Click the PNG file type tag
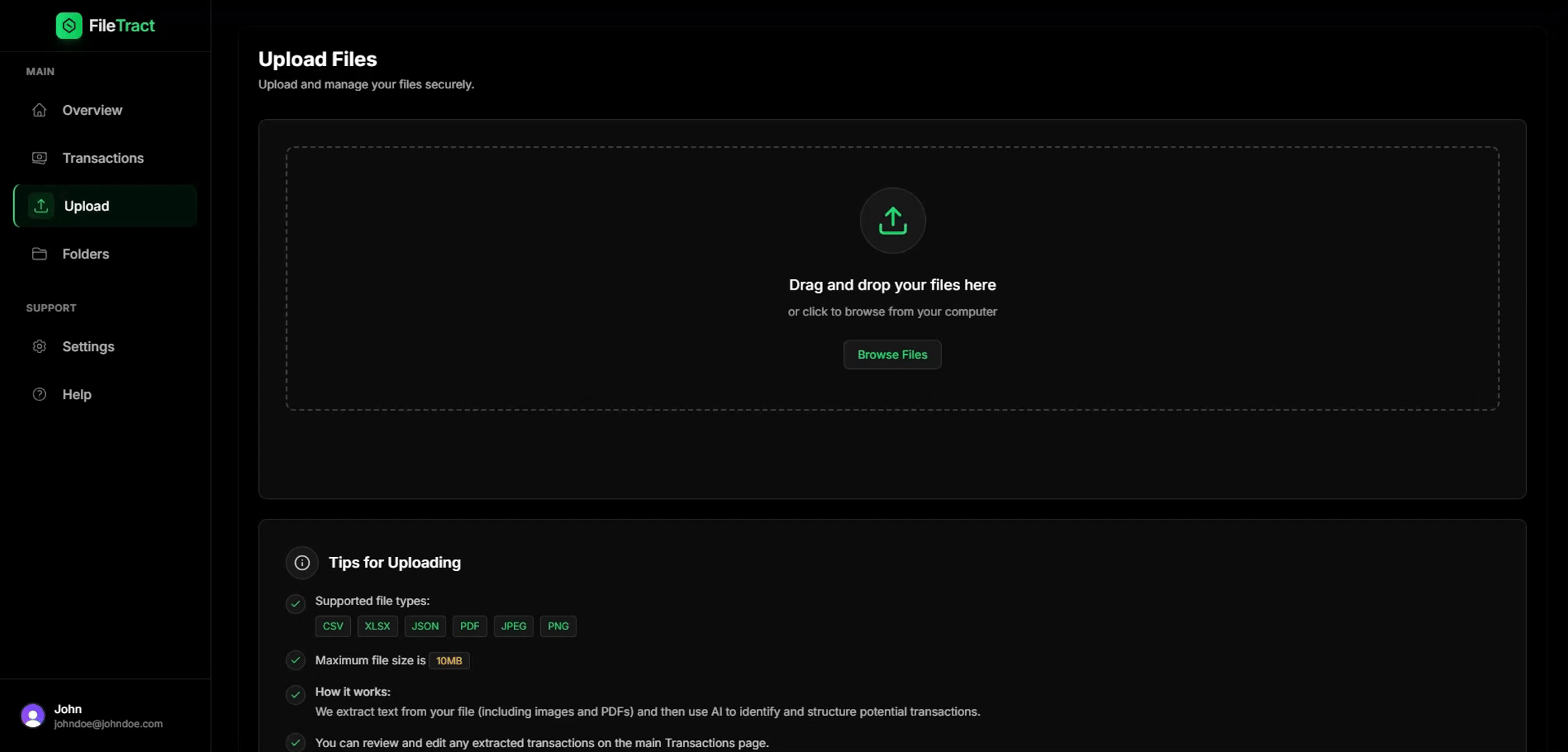The height and width of the screenshot is (752, 1568). pyautogui.click(x=558, y=627)
